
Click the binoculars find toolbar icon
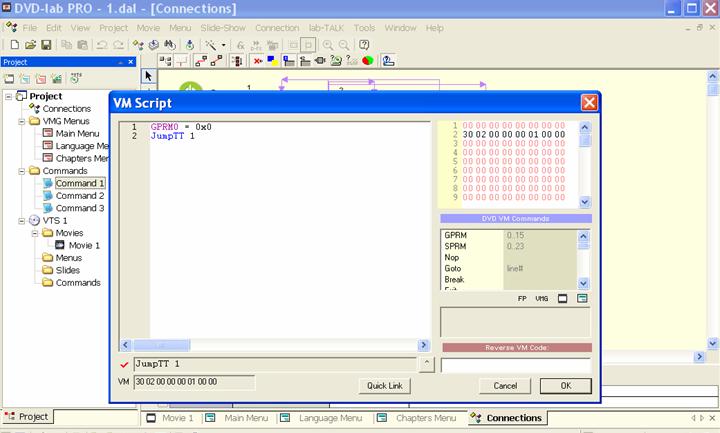170,45
